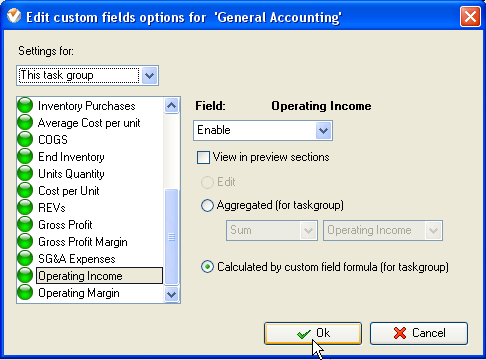Select Cost per Unit list entry
This screenshot has height=360, width=486.
pyautogui.click(x=69, y=191)
